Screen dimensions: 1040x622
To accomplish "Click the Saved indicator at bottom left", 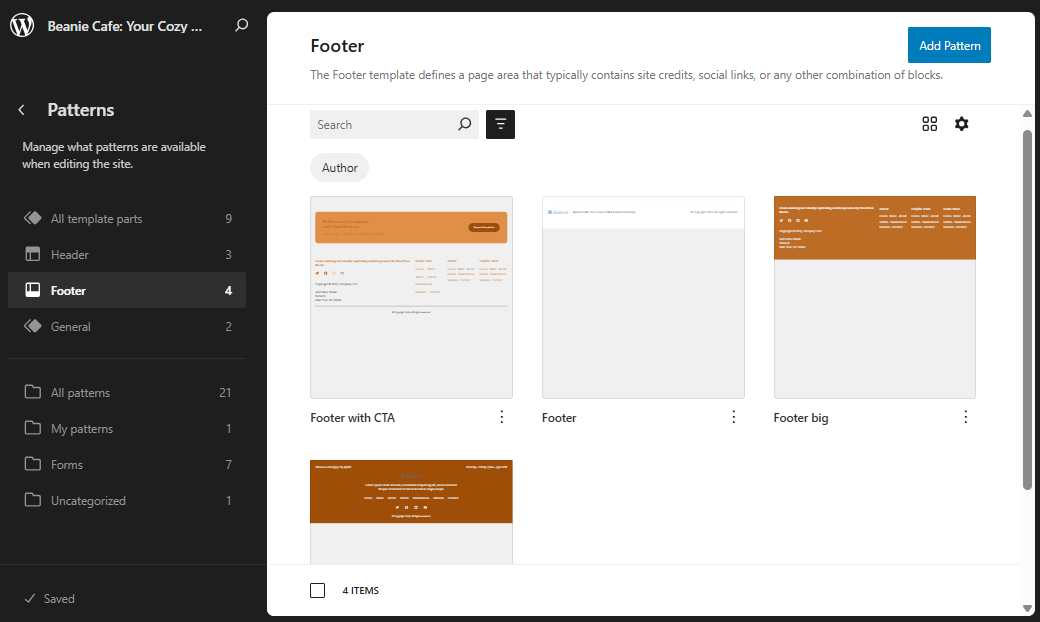I will (49, 598).
